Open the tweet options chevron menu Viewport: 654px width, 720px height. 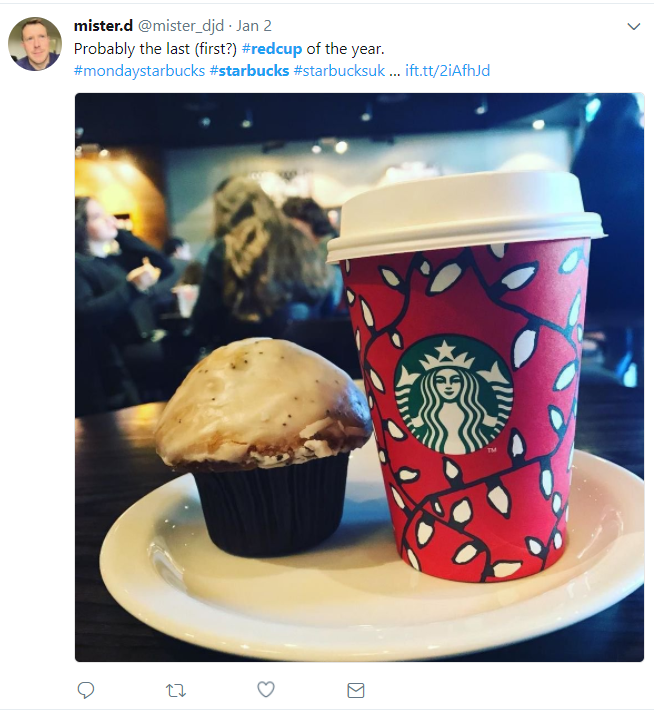(634, 27)
